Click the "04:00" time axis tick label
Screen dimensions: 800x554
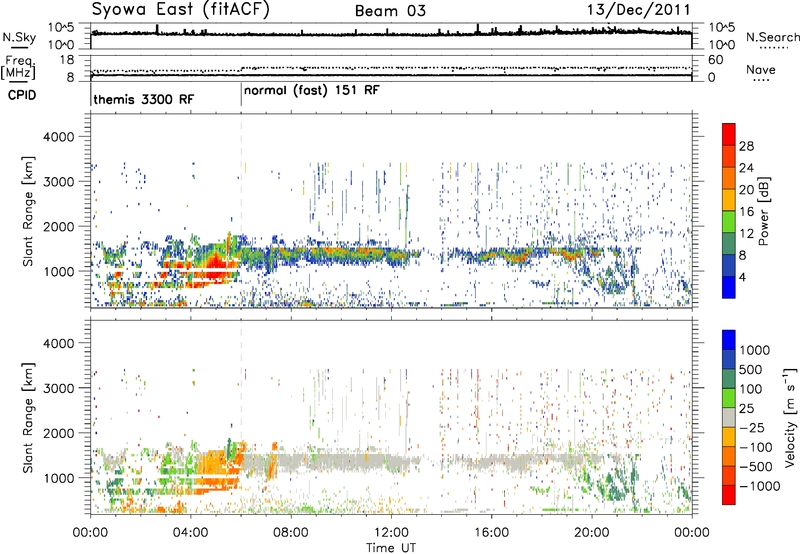click(191, 533)
